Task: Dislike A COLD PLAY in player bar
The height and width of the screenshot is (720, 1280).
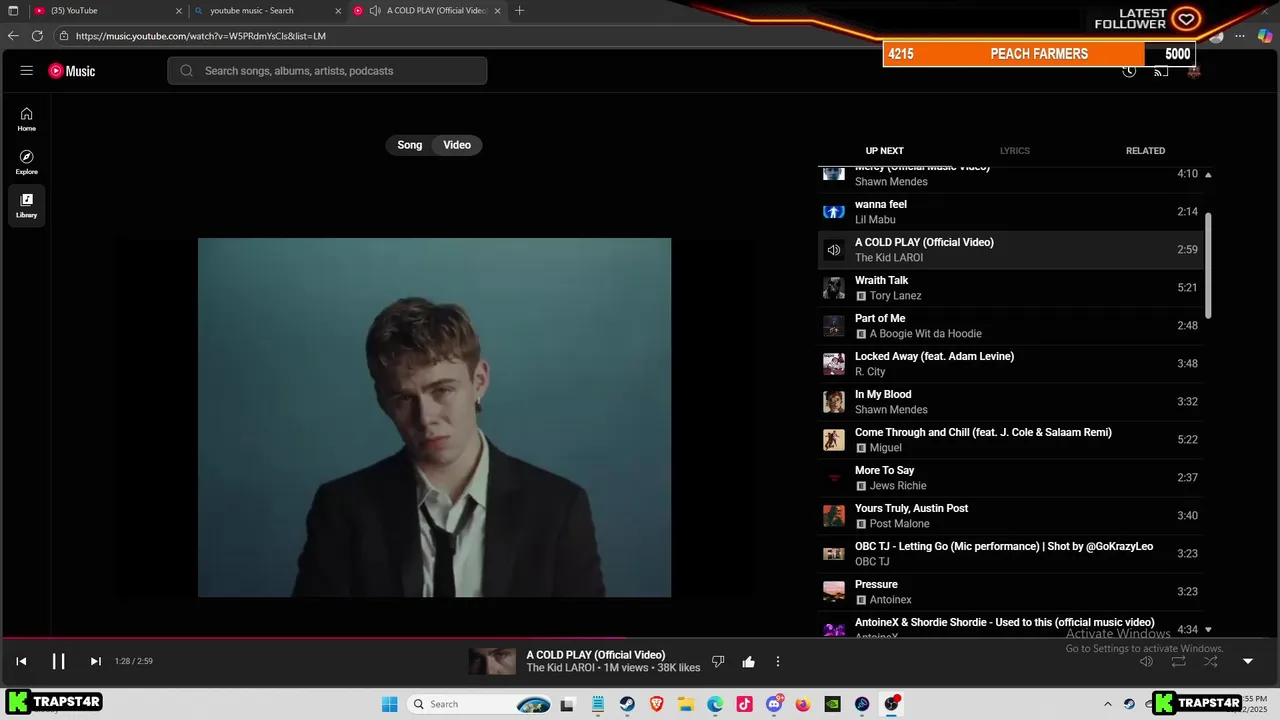Action: (717, 661)
